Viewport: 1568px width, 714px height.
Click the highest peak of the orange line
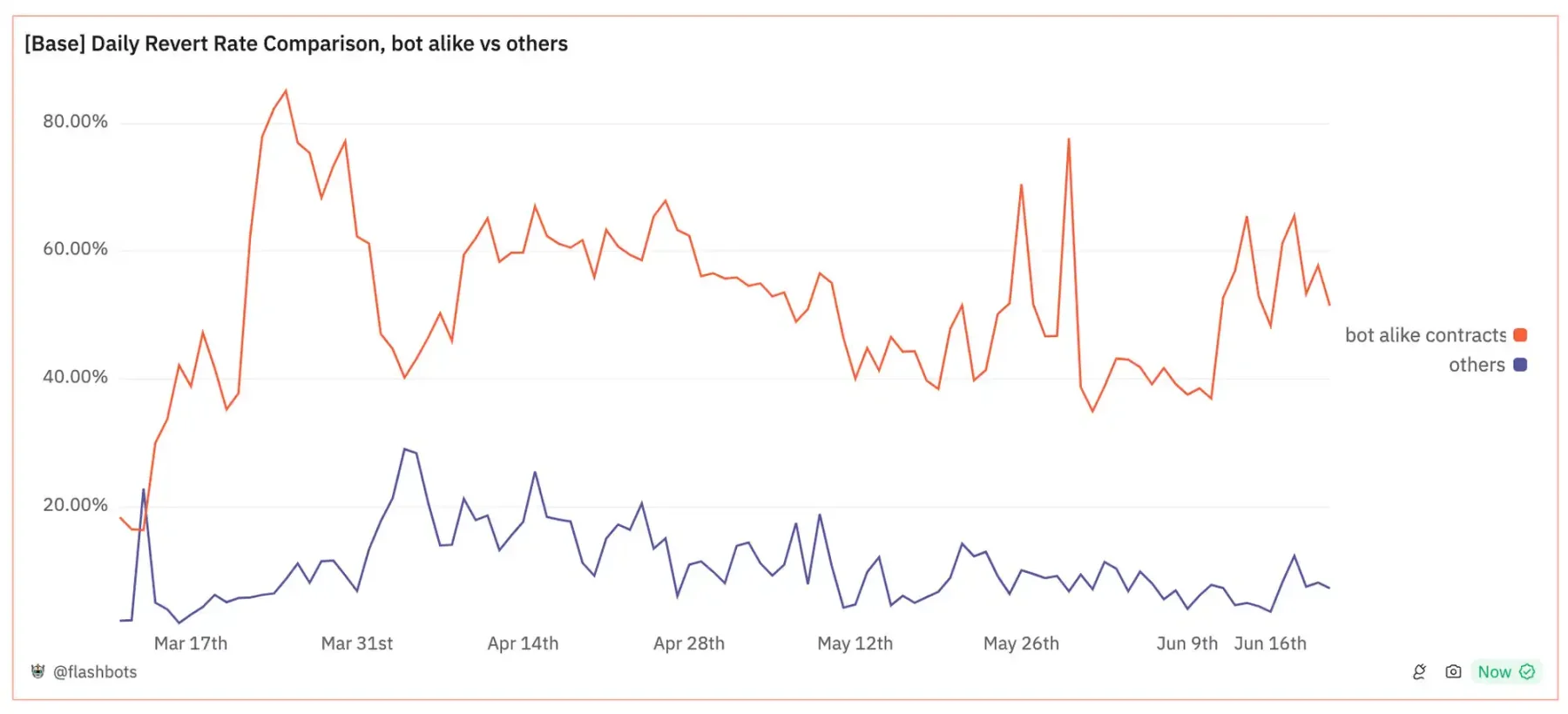[x=286, y=91]
